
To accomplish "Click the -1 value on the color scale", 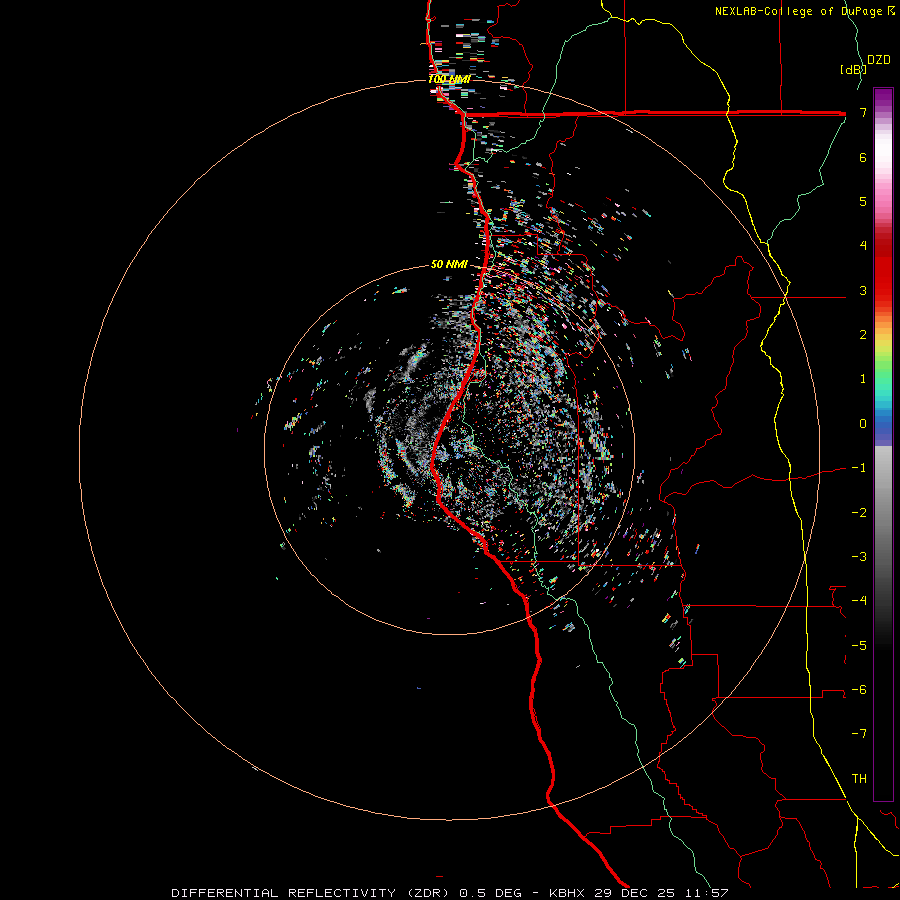I will coord(859,468).
